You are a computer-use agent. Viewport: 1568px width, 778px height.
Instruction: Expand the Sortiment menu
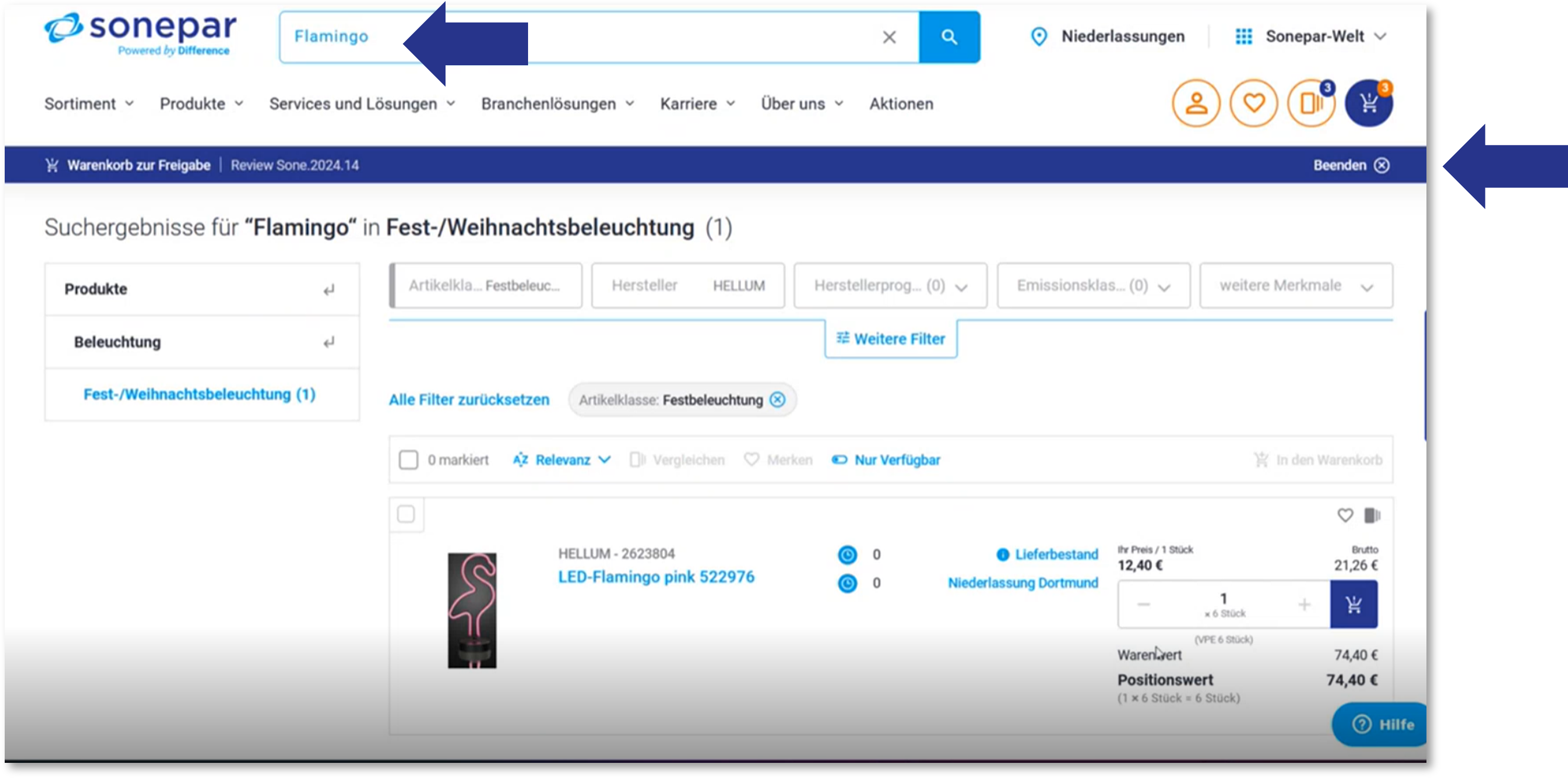(x=89, y=103)
